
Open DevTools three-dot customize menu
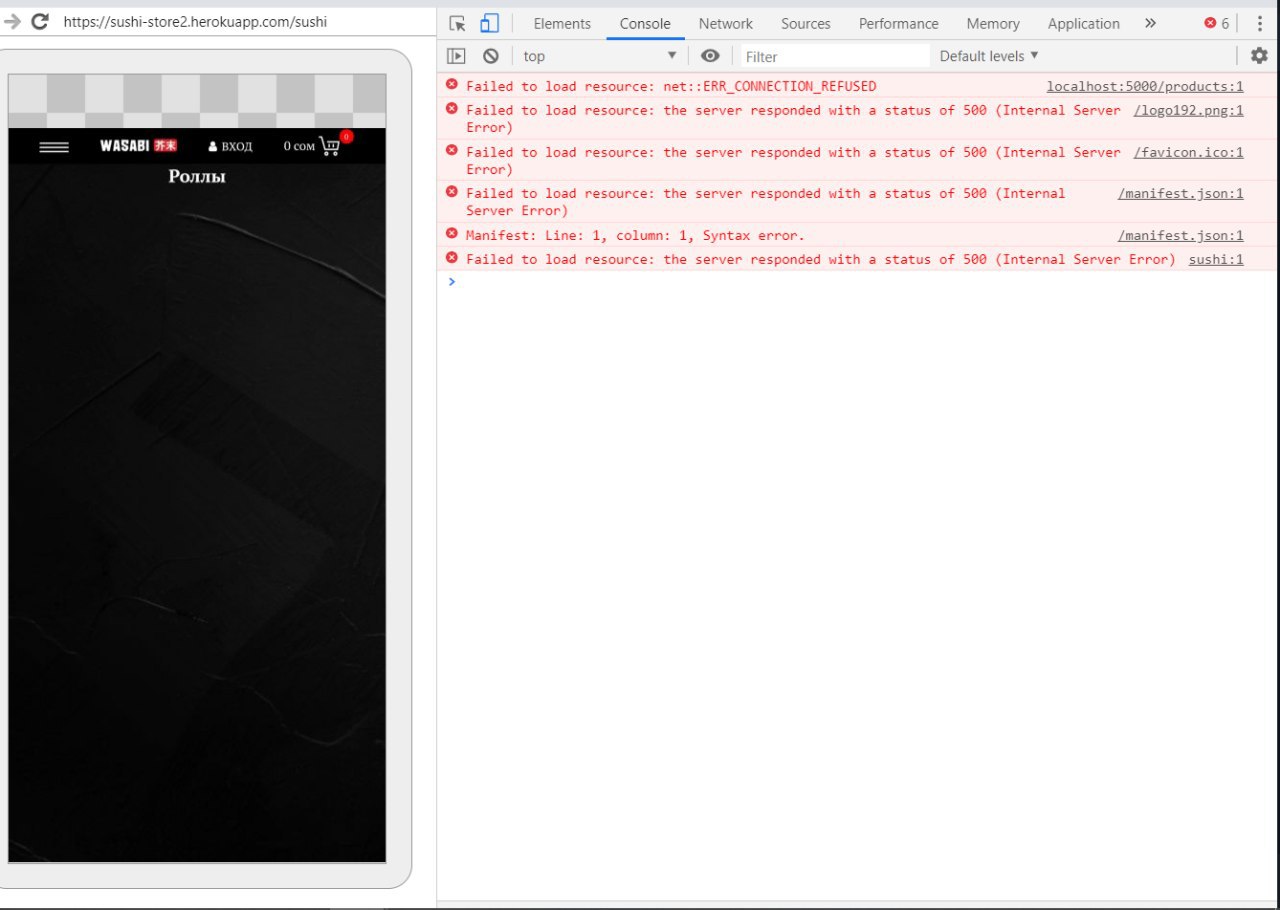click(1259, 23)
